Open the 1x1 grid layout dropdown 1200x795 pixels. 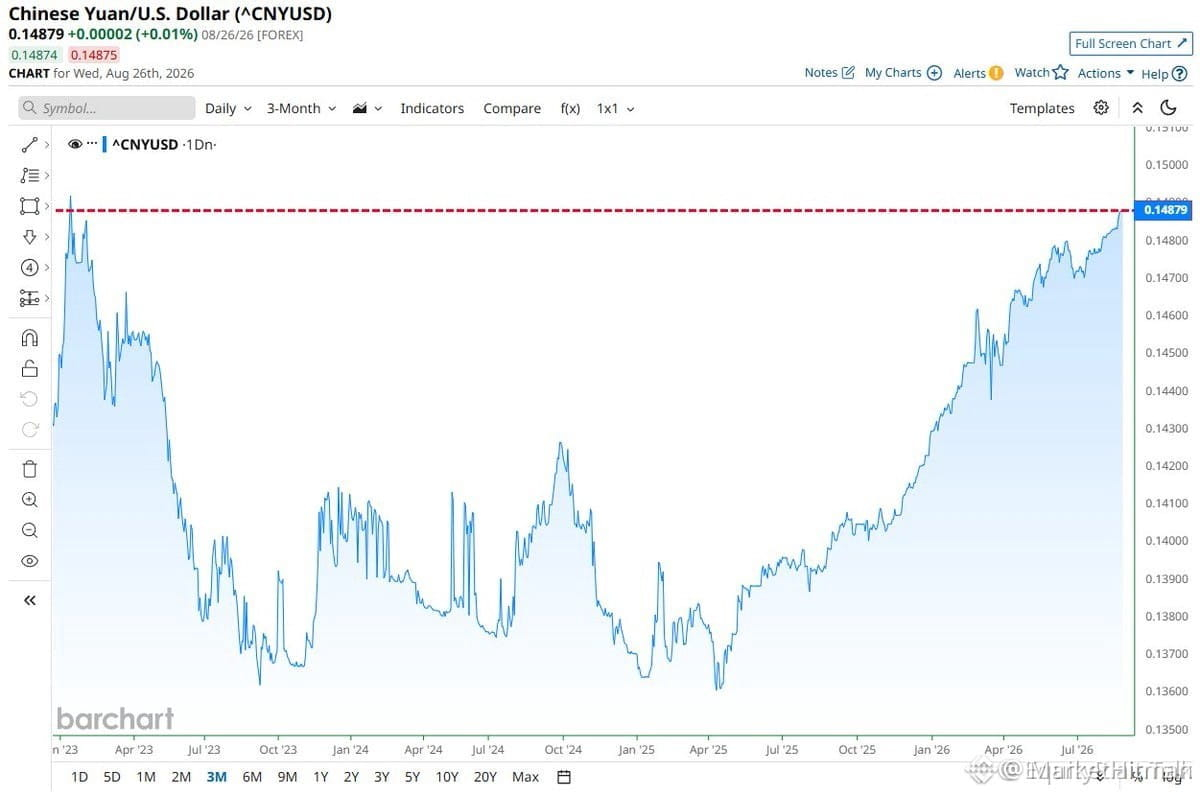(x=615, y=108)
